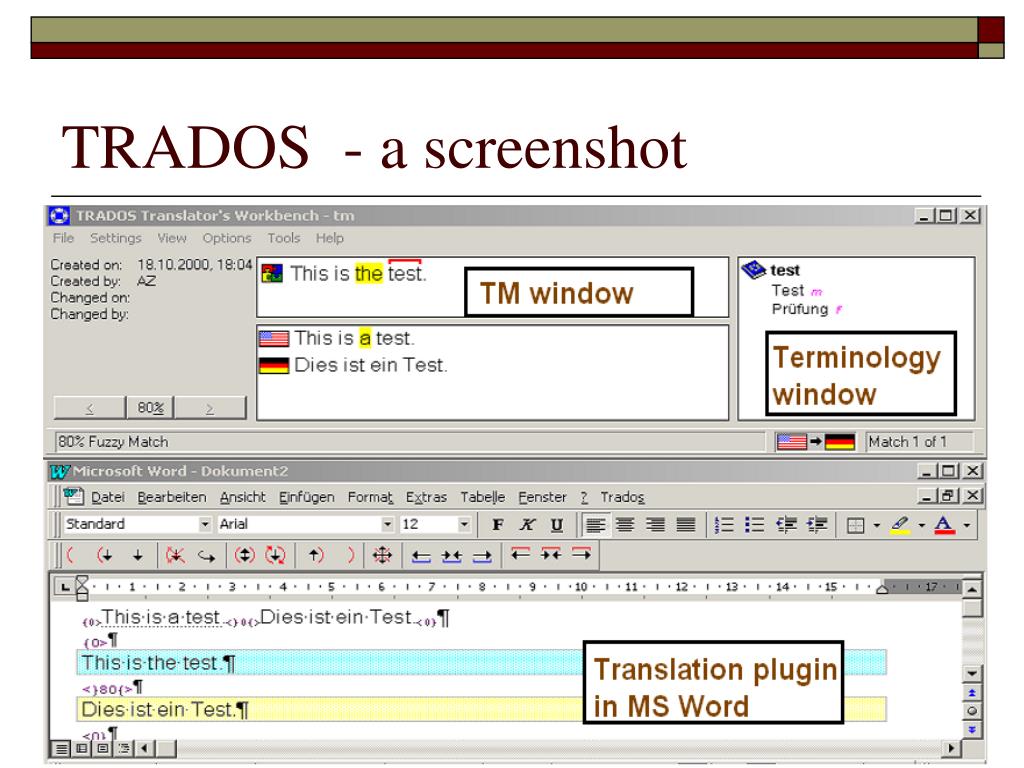Viewport: 1024px width, 768px height.
Task: Click the US-to-German flag language indicator
Action: pyautogui.click(x=816, y=442)
